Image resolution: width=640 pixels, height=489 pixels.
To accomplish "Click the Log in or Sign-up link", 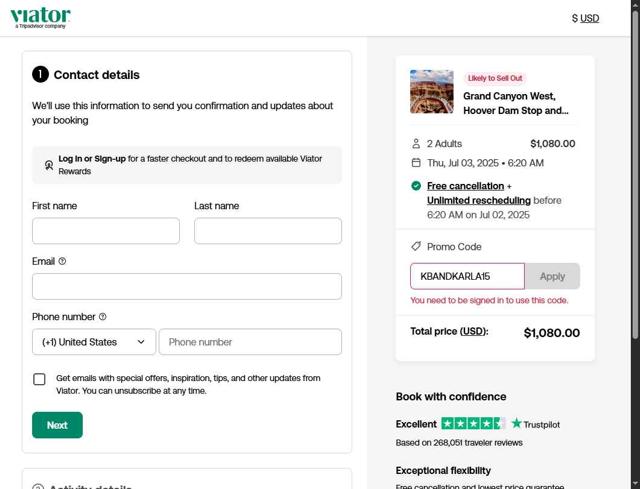I will coord(92,159).
